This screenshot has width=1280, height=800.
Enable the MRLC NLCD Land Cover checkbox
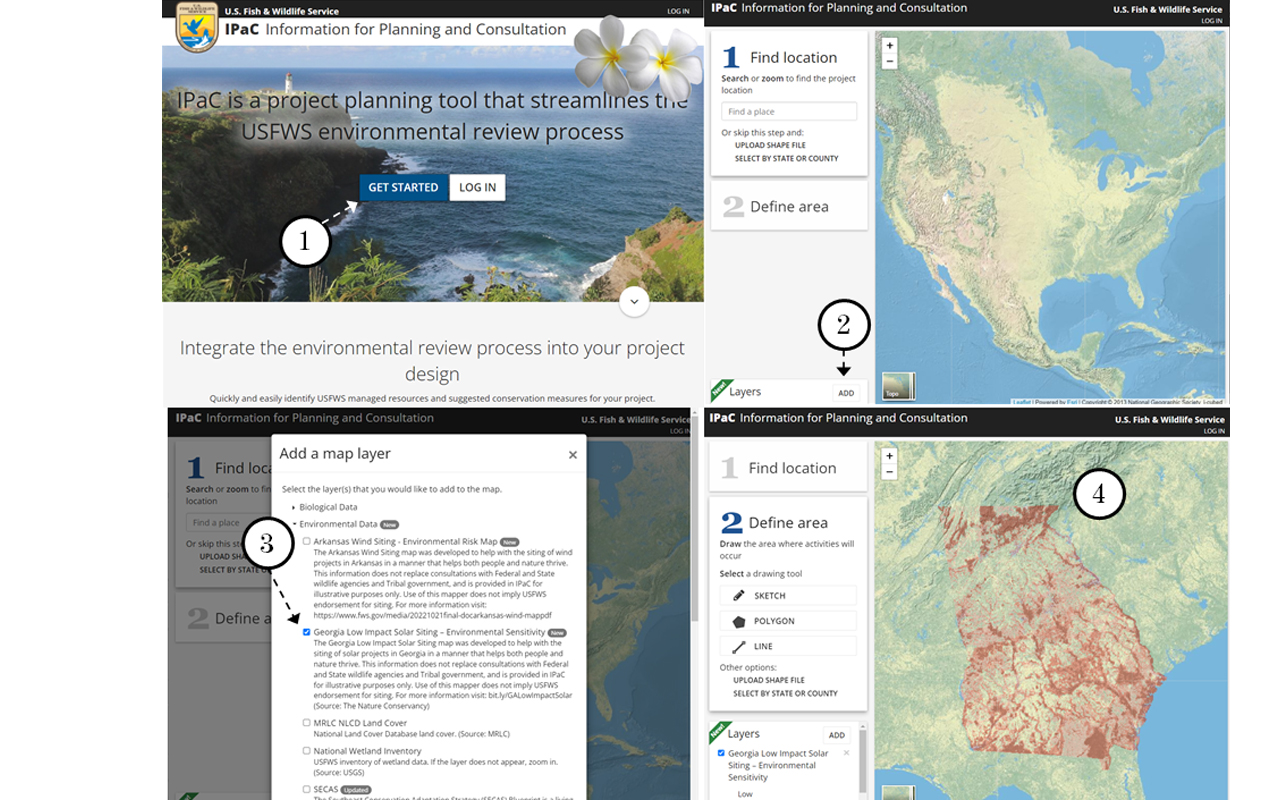[x=307, y=723]
